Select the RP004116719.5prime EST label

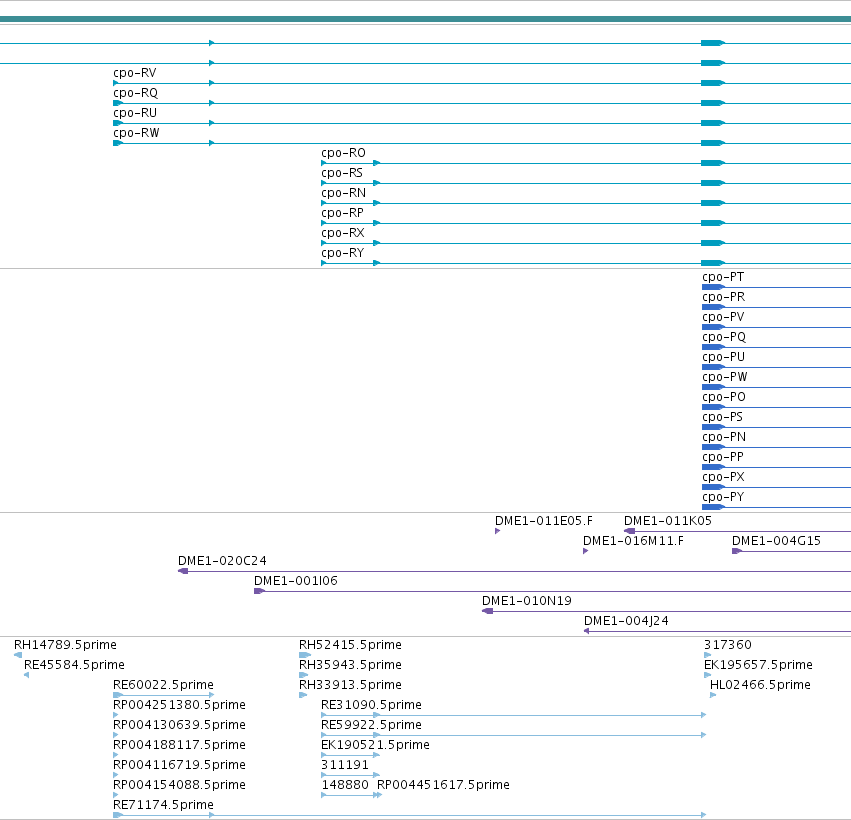coord(179,765)
